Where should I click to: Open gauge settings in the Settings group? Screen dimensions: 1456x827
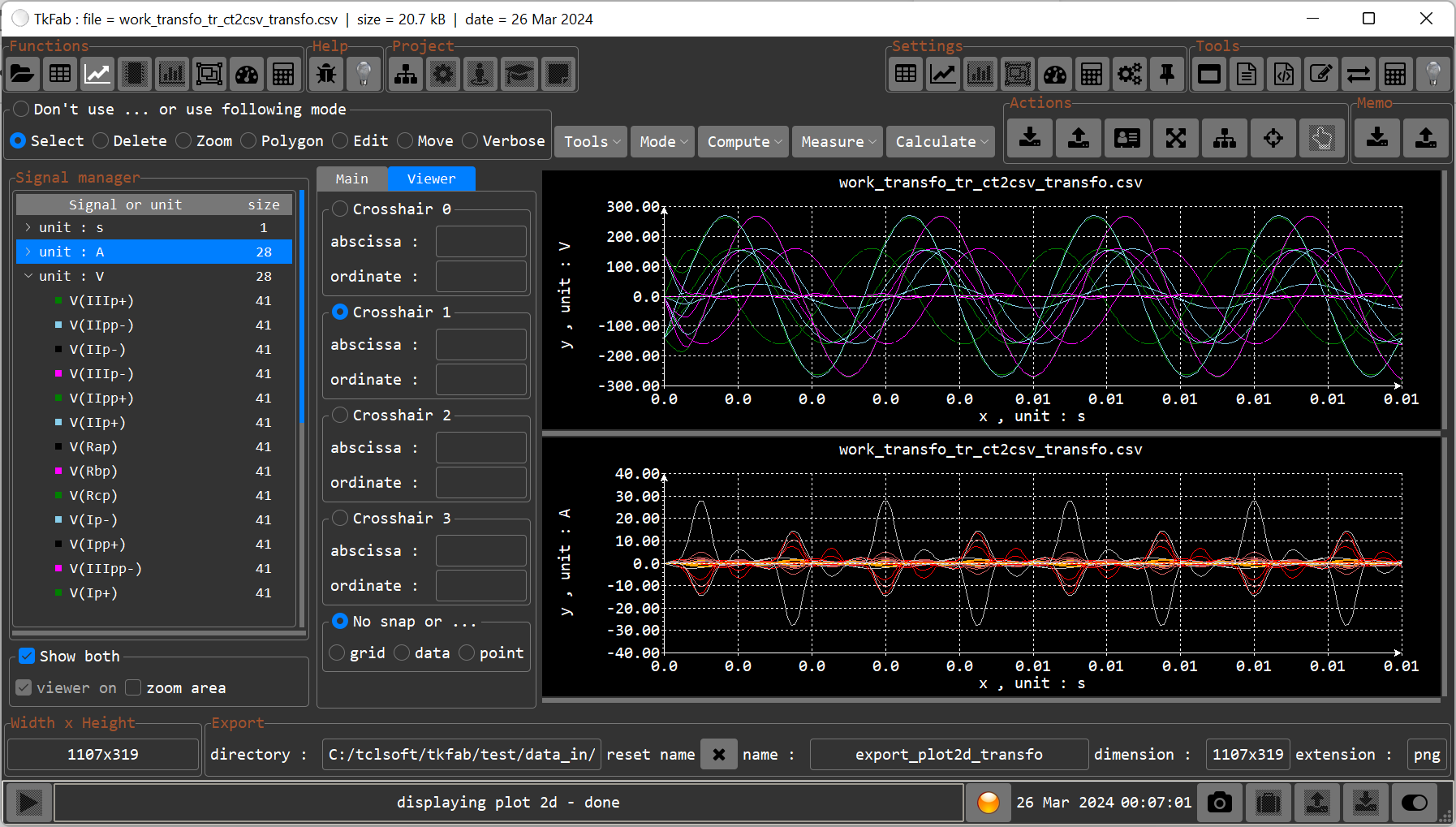[1055, 74]
